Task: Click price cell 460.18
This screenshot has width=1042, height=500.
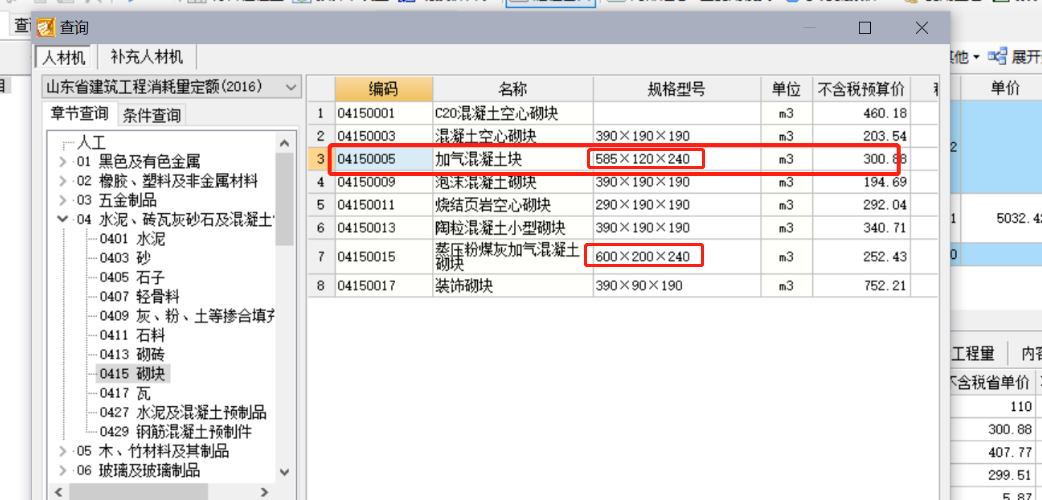Action: click(x=861, y=113)
